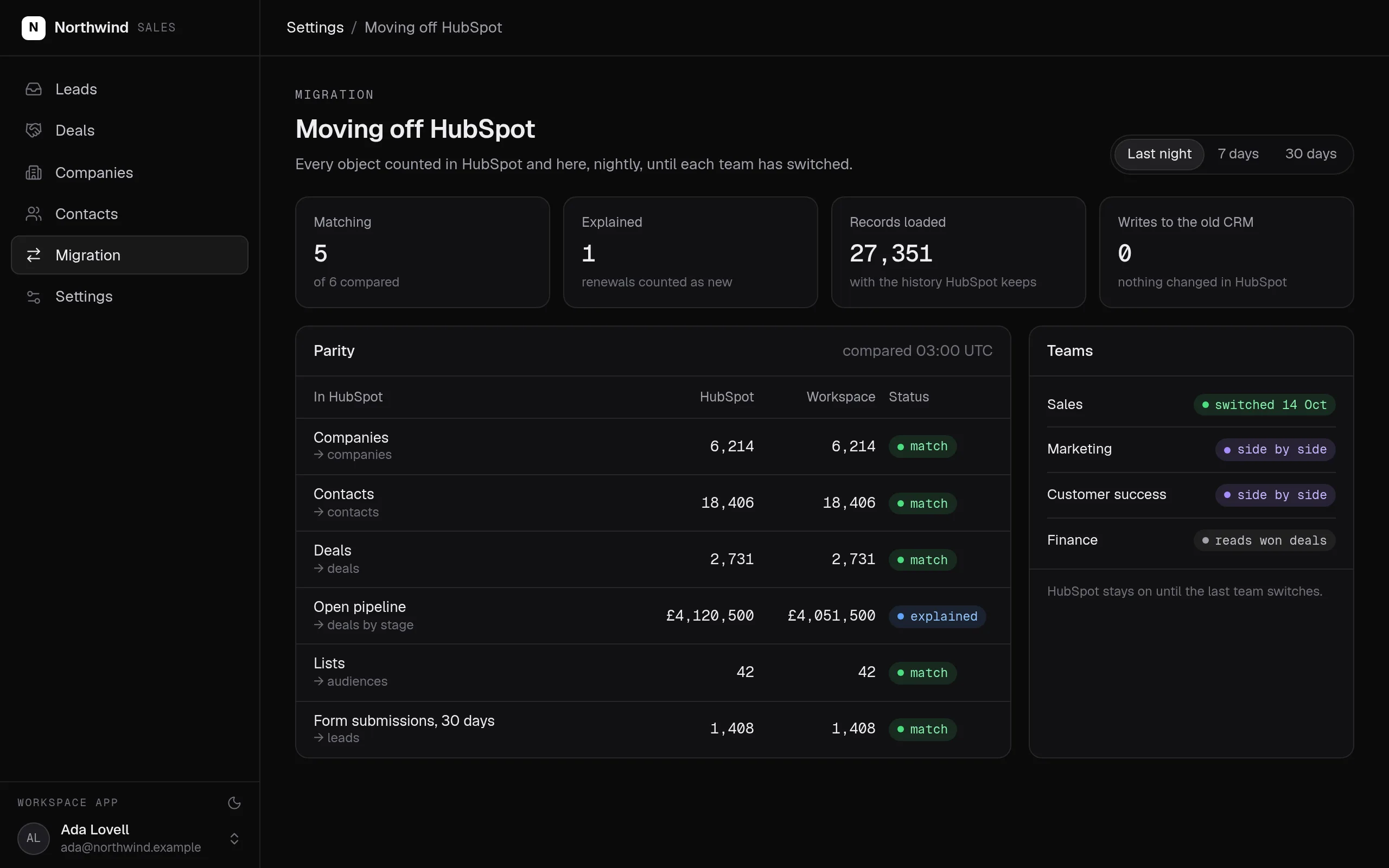The height and width of the screenshot is (868, 1389).
Task: Click the Records loaded 27,351 value
Action: (x=891, y=253)
